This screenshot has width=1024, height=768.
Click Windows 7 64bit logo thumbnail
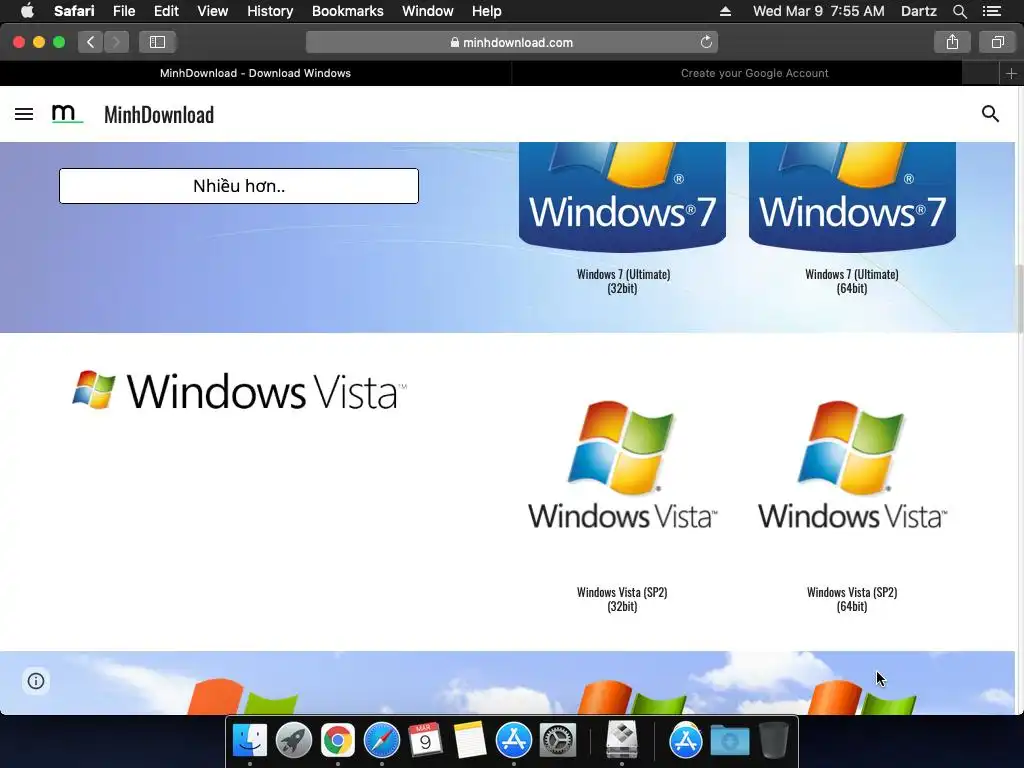[x=852, y=197]
